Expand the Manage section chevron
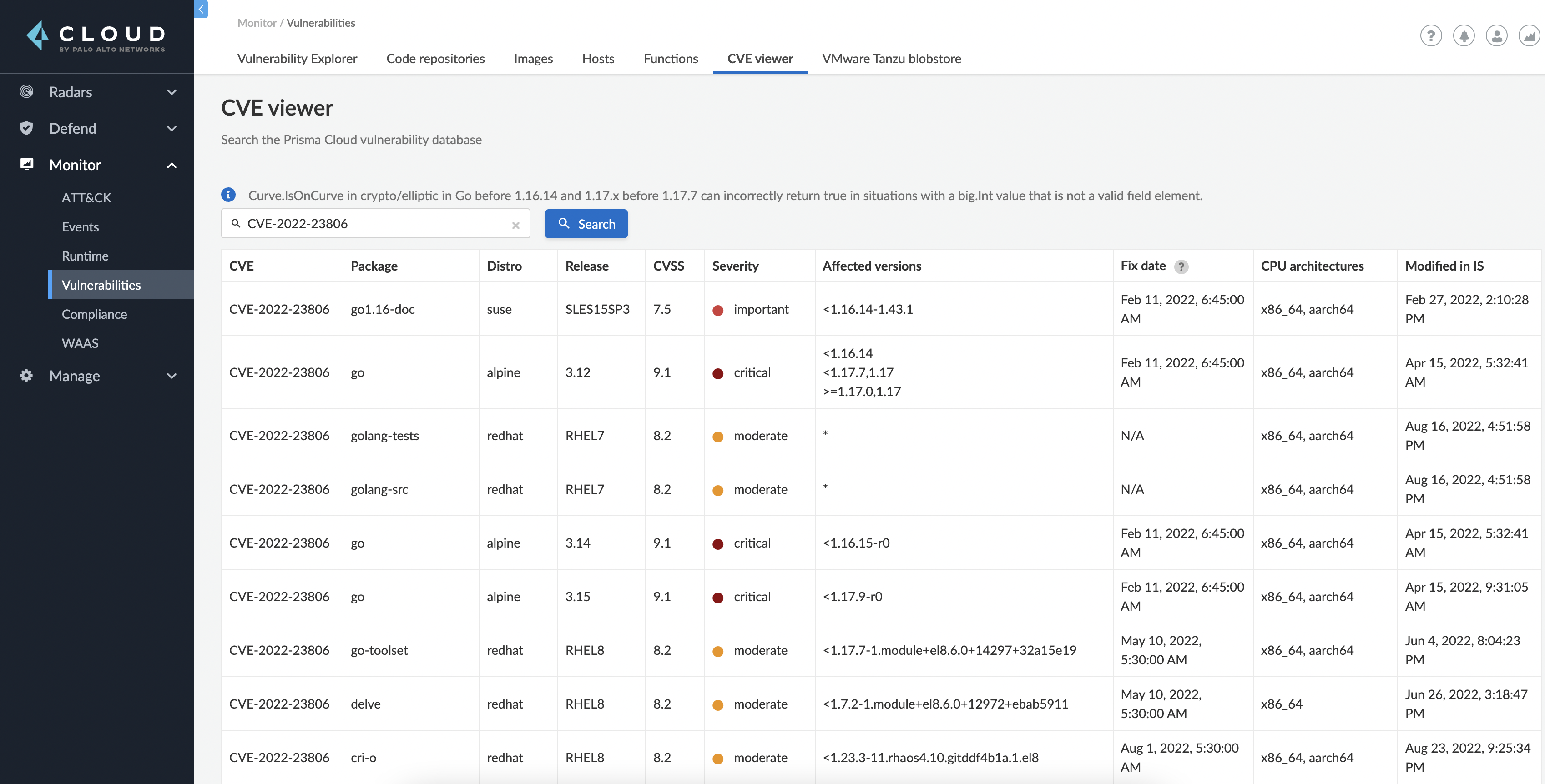The width and height of the screenshot is (1545, 784). (172, 376)
